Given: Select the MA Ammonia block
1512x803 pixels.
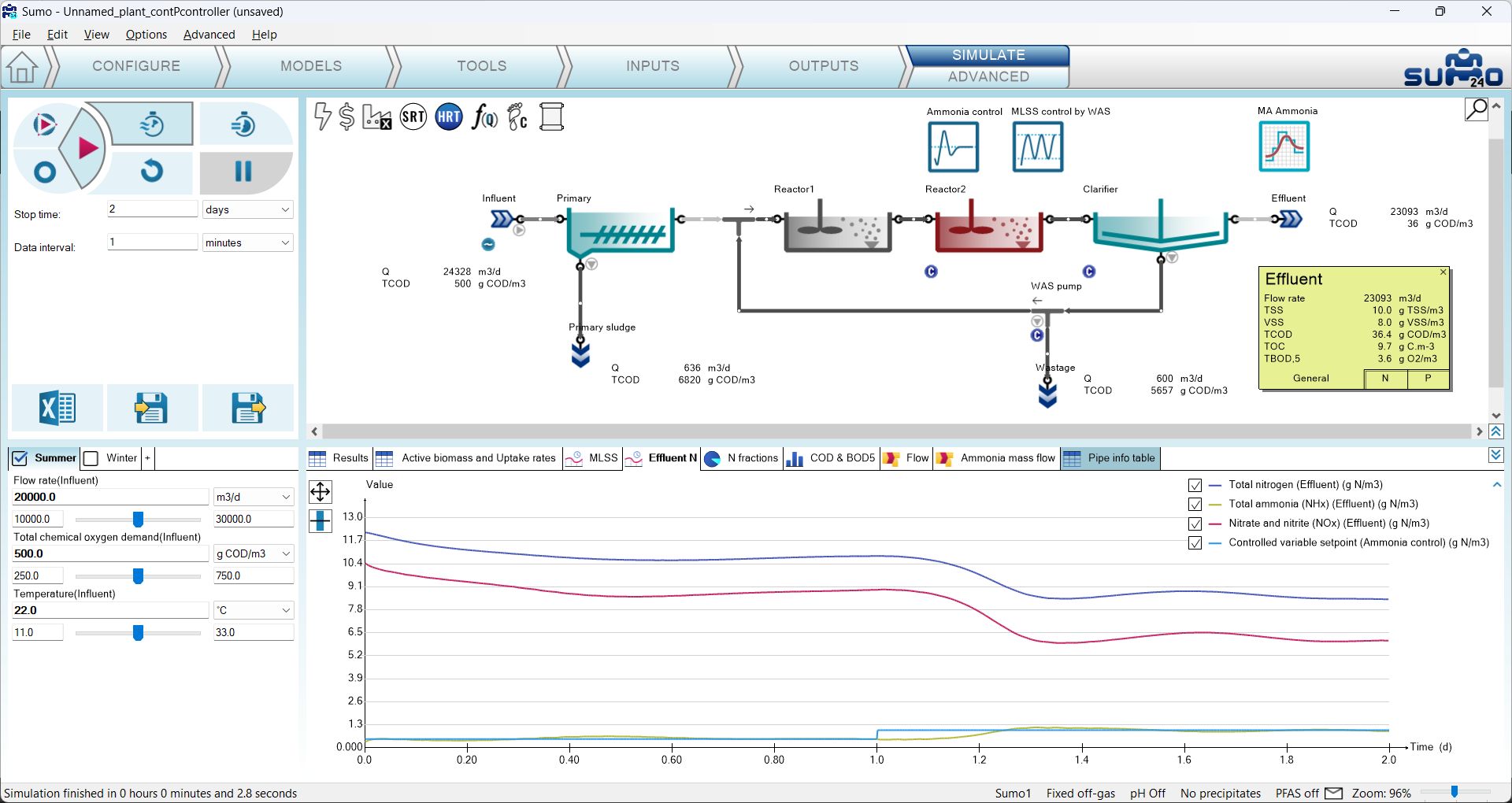Looking at the screenshot, I should click(x=1284, y=146).
